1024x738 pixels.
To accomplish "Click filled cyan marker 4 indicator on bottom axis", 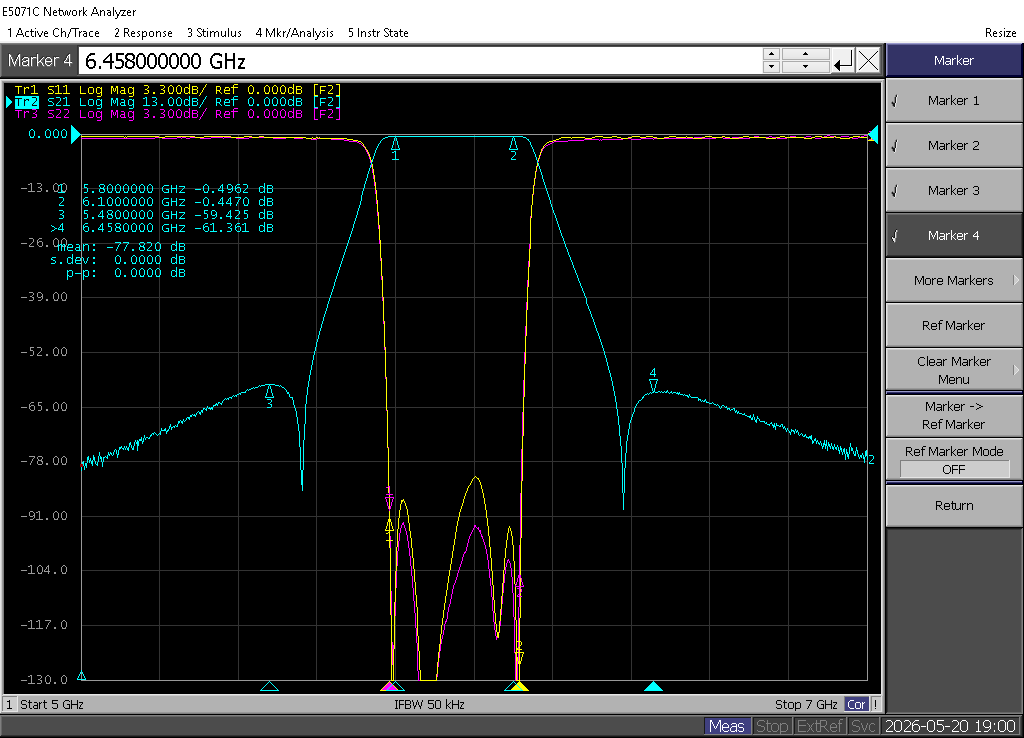I will coord(653,686).
